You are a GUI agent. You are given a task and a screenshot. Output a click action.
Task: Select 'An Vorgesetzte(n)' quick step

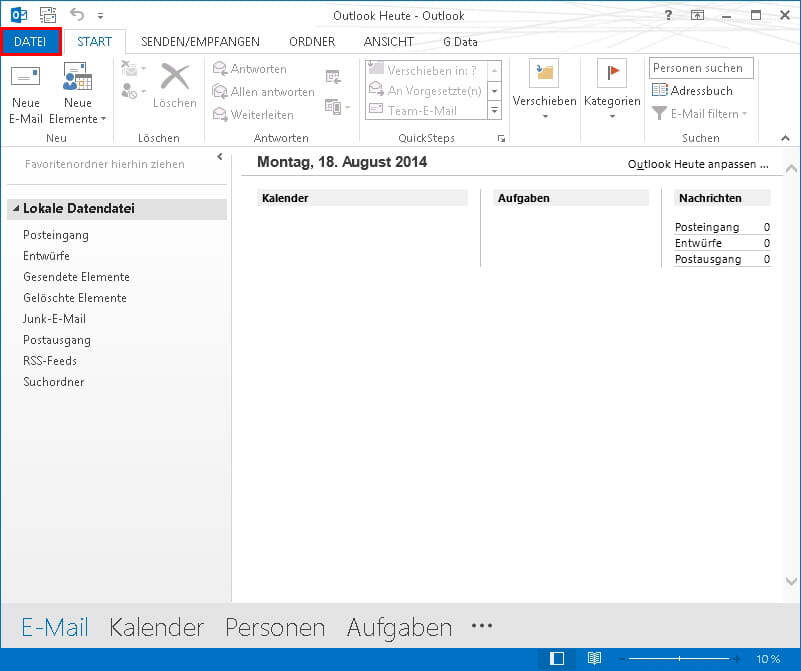point(425,90)
